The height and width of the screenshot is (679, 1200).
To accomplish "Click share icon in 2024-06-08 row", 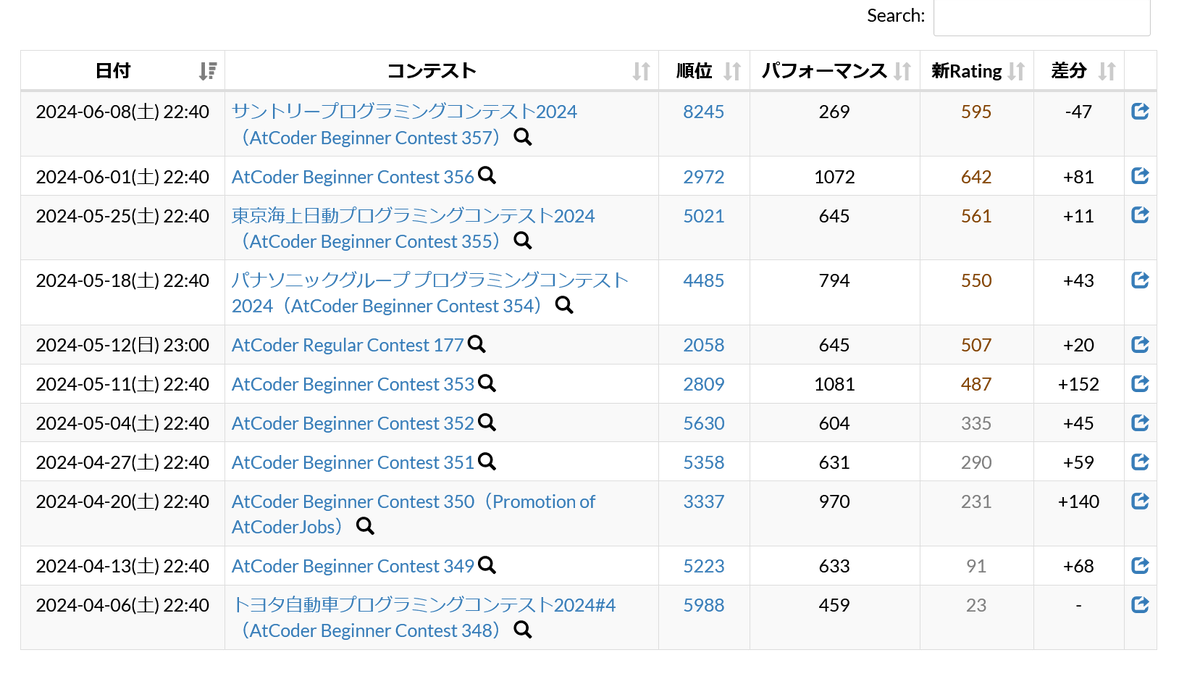I will pyautogui.click(x=1140, y=111).
